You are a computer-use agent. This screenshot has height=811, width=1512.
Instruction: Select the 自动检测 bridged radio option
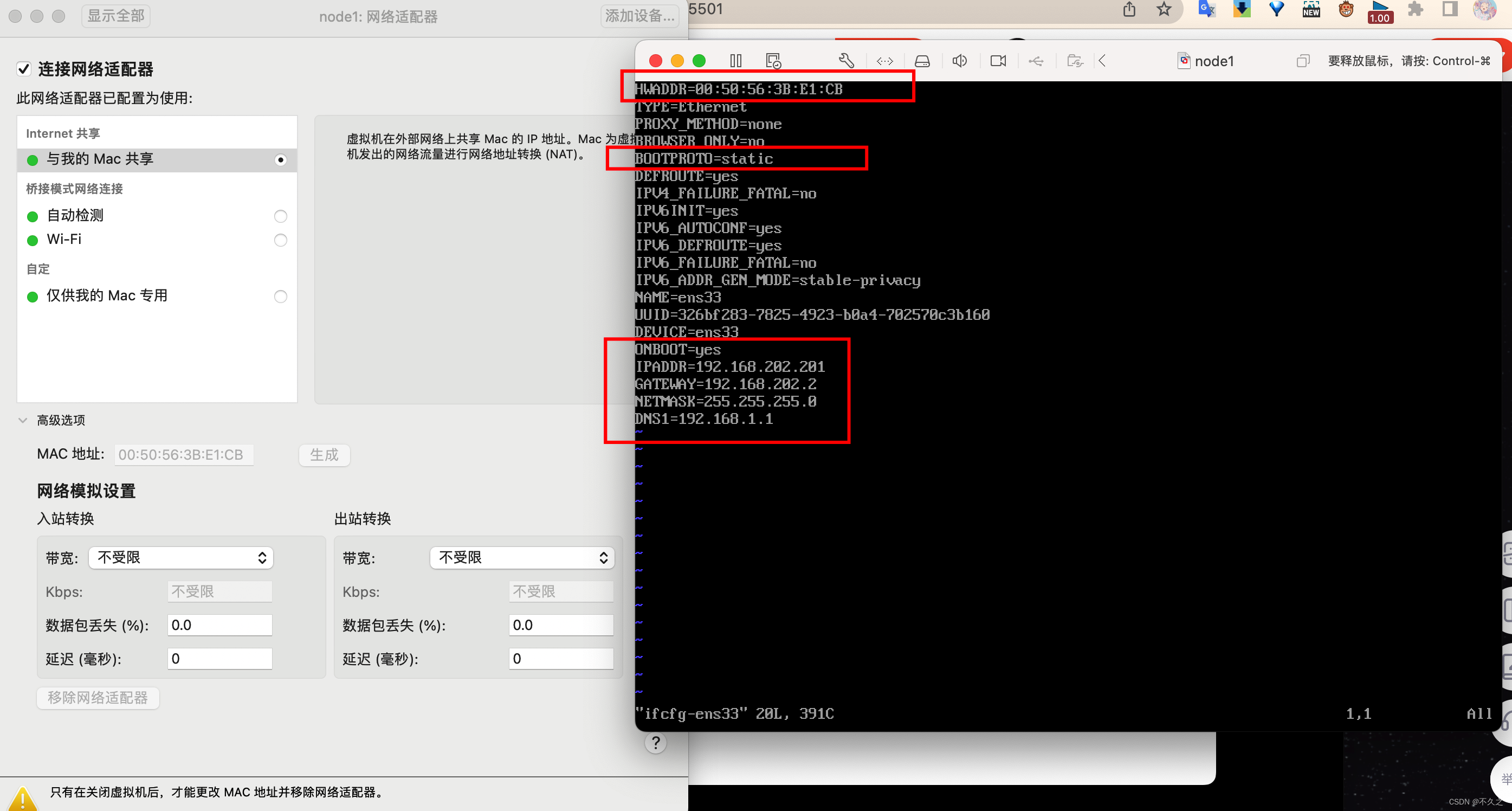(x=281, y=216)
